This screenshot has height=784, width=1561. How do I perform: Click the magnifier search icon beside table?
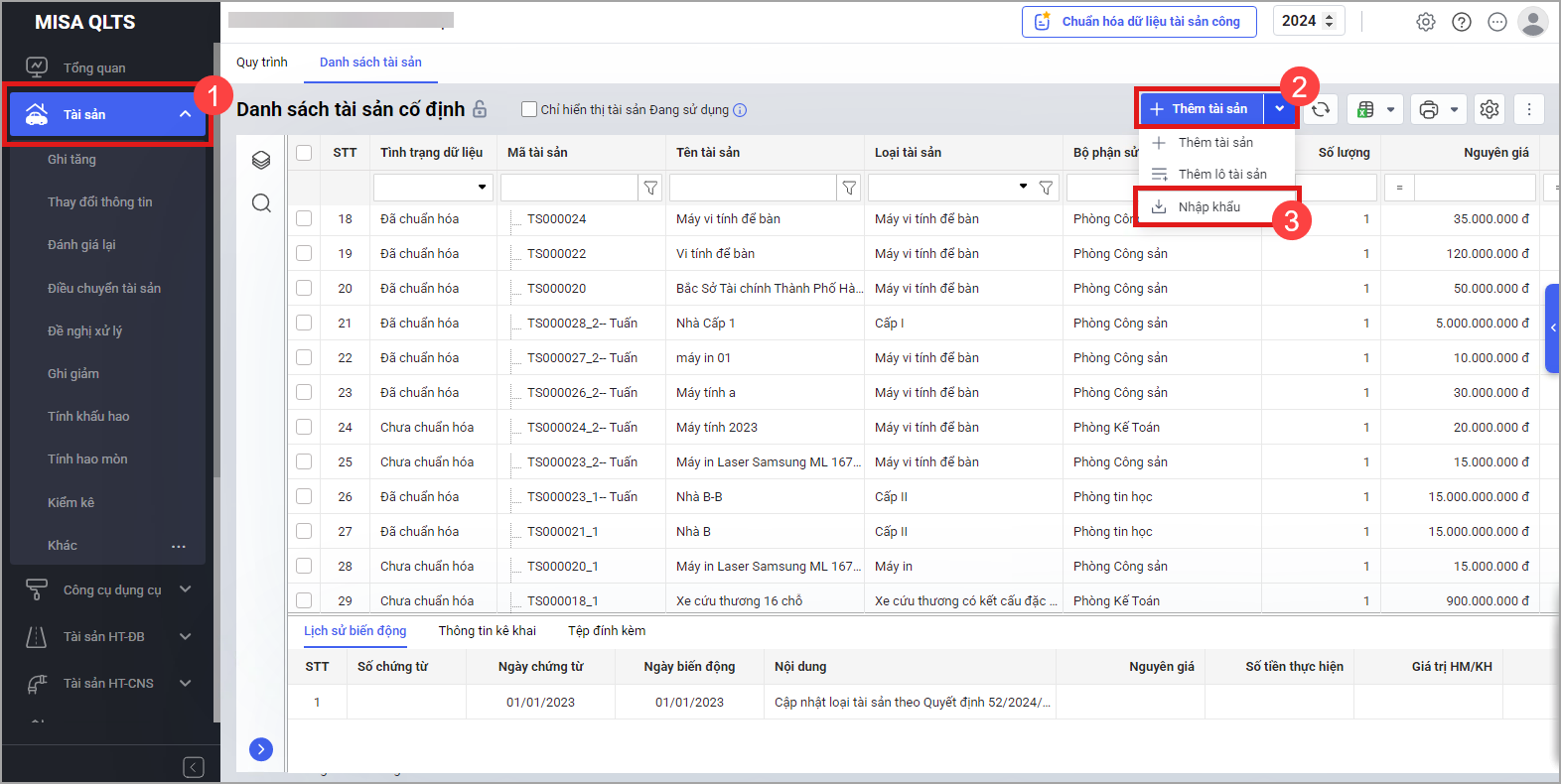tap(261, 203)
